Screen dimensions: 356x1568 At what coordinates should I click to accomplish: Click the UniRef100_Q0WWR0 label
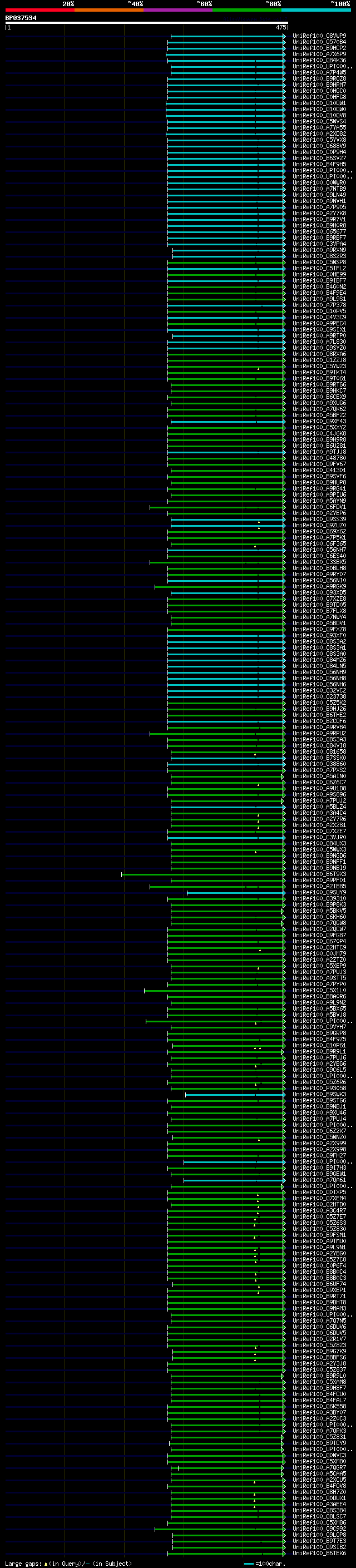point(319,182)
